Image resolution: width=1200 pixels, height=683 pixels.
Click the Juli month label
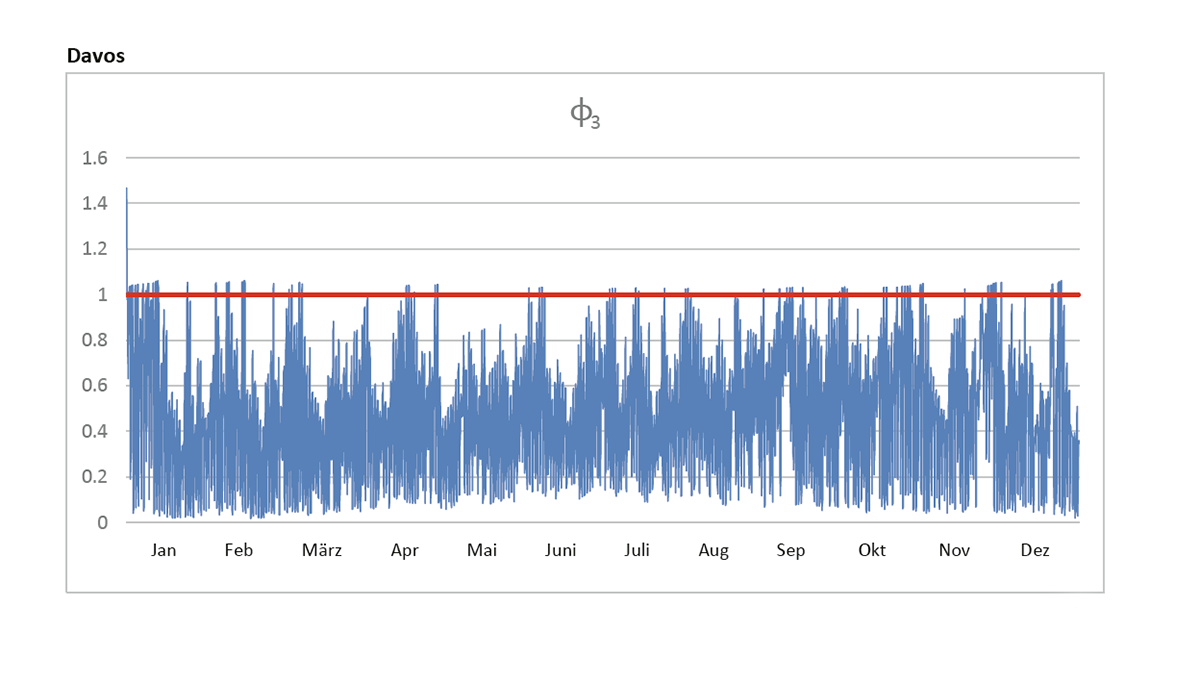(x=637, y=550)
